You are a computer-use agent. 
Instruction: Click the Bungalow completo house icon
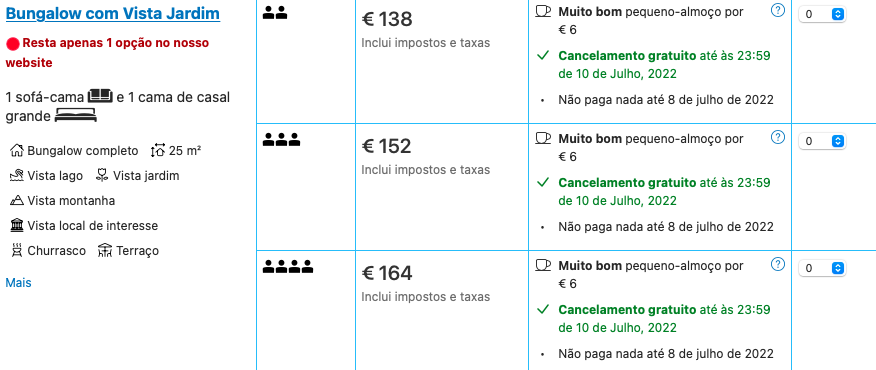coord(17,150)
